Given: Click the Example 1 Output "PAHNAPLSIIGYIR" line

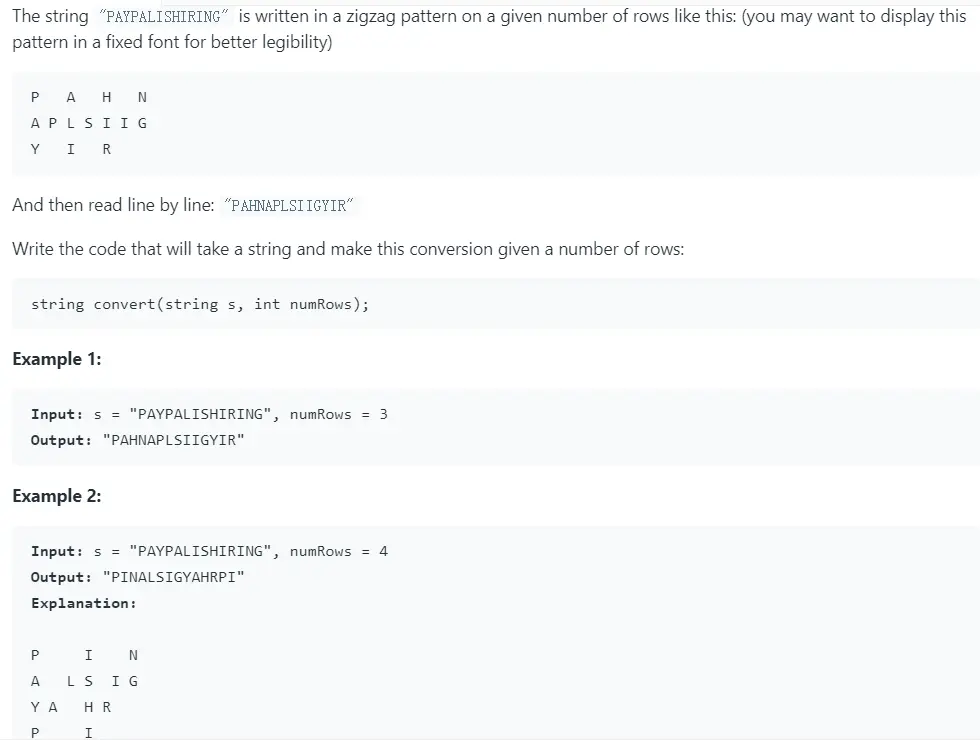Looking at the screenshot, I should [137, 440].
